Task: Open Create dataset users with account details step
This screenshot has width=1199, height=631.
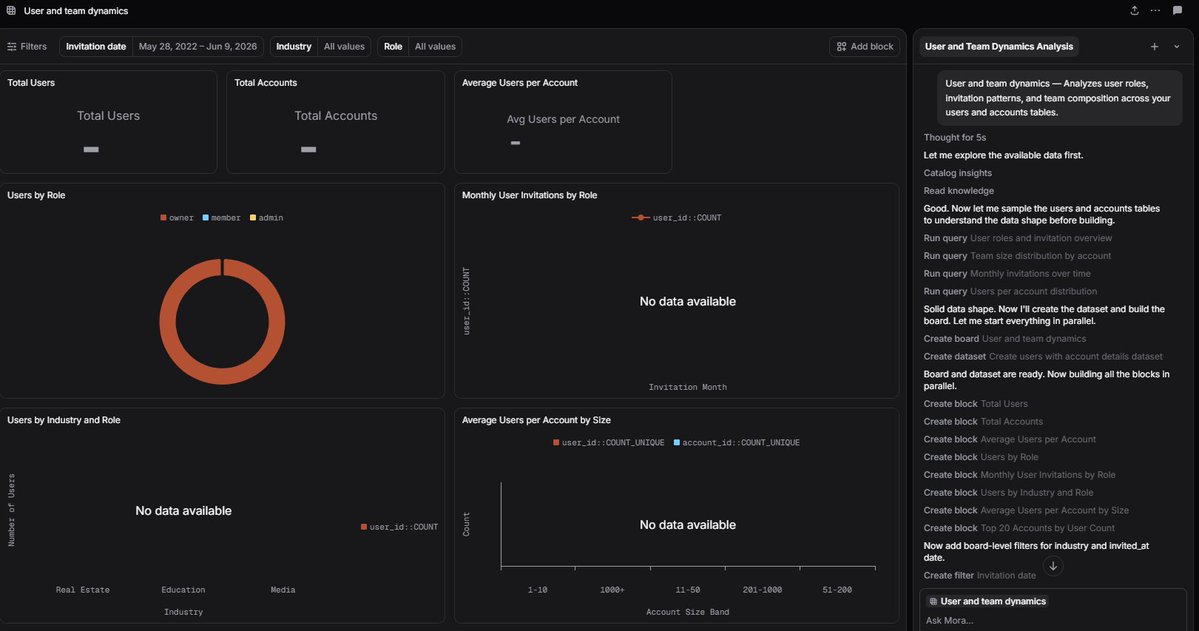Action: pyautogui.click(x=1043, y=356)
